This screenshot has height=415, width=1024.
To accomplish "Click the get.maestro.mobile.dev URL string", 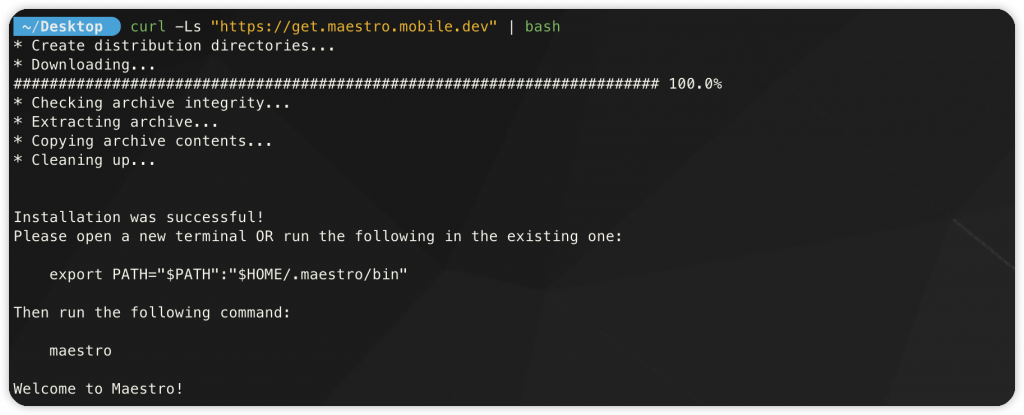I will 354,27.
